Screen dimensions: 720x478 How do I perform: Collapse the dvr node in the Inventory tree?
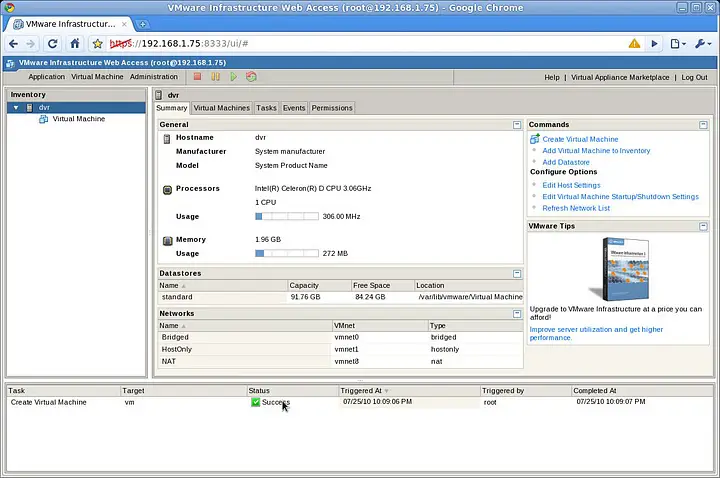(x=16, y=107)
